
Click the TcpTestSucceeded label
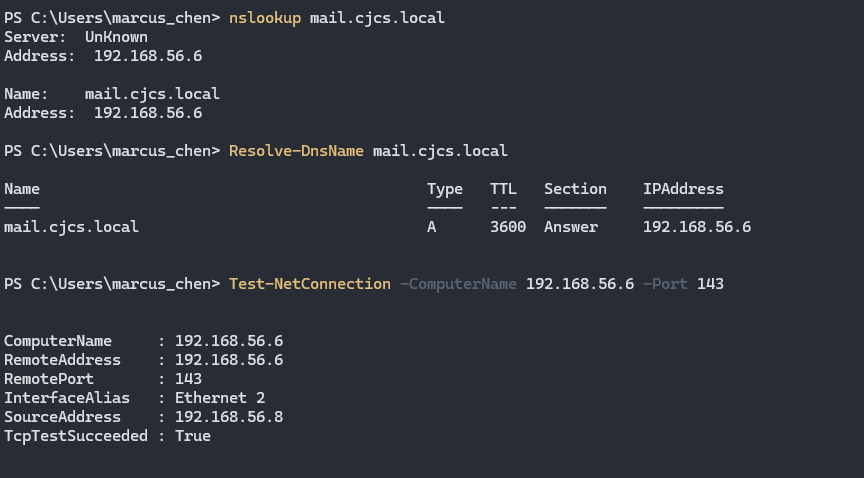point(76,436)
